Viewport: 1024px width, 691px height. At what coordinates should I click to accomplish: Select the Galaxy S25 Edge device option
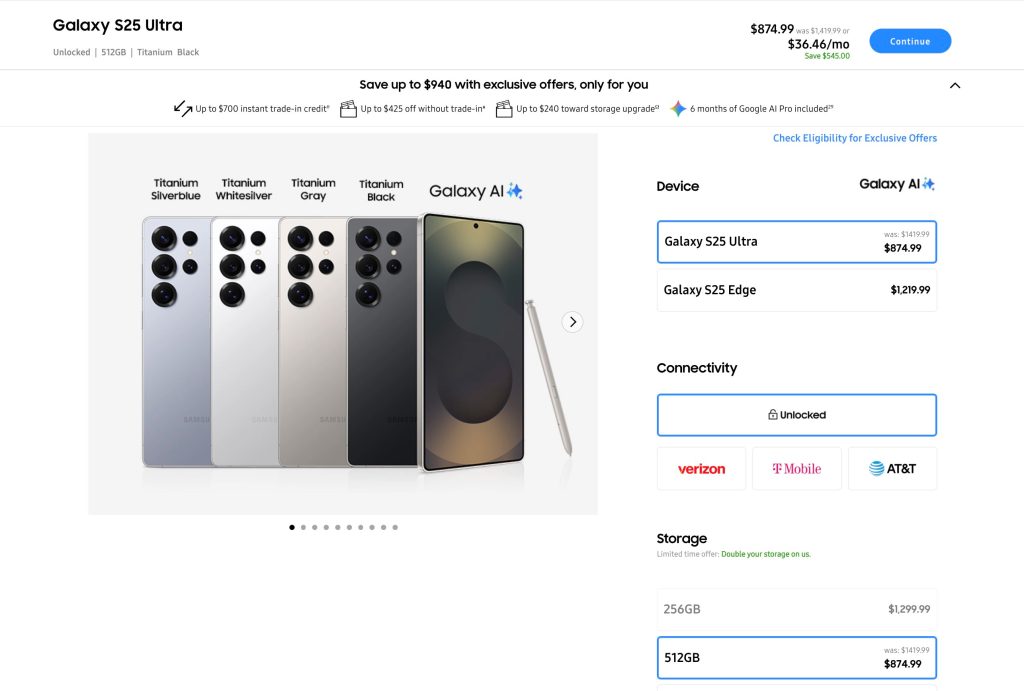coord(796,290)
